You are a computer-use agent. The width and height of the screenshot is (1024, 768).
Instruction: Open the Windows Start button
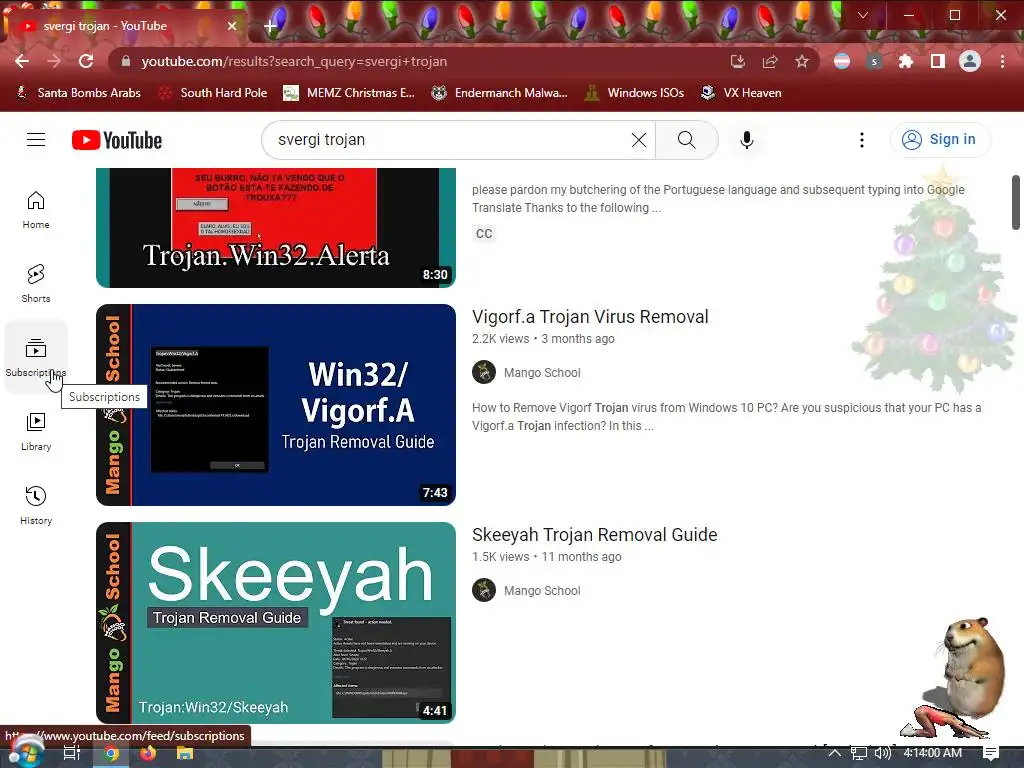click(25, 752)
